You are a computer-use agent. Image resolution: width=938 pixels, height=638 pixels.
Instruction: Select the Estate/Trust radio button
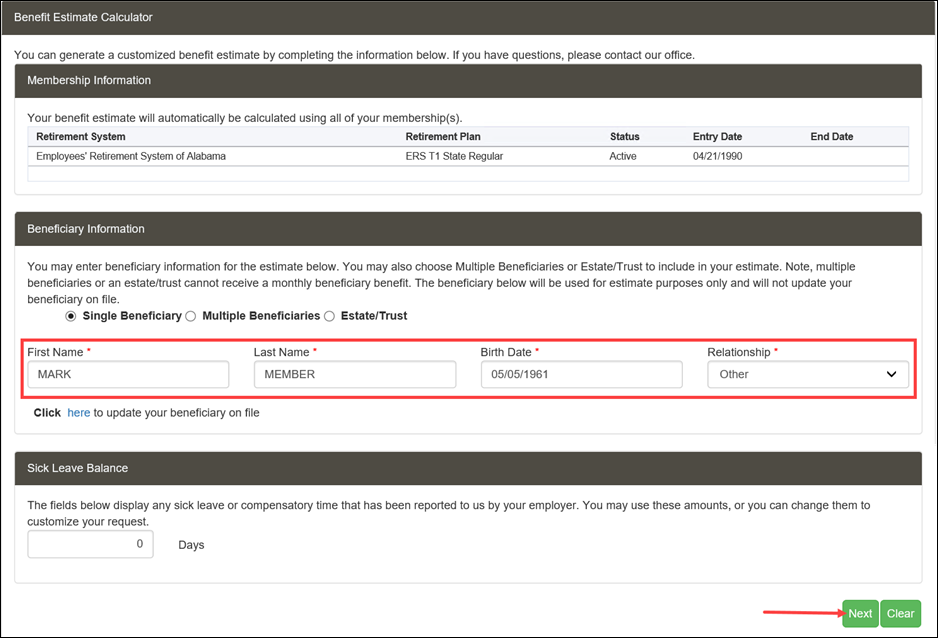pos(329,316)
